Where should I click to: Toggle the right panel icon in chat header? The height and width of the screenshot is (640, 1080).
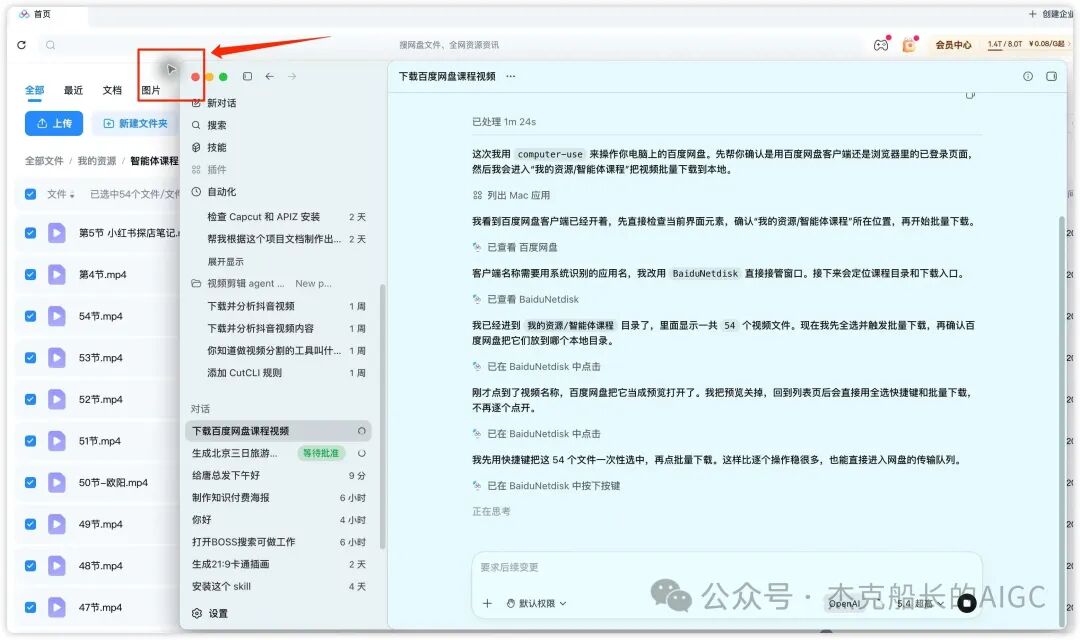click(1051, 76)
